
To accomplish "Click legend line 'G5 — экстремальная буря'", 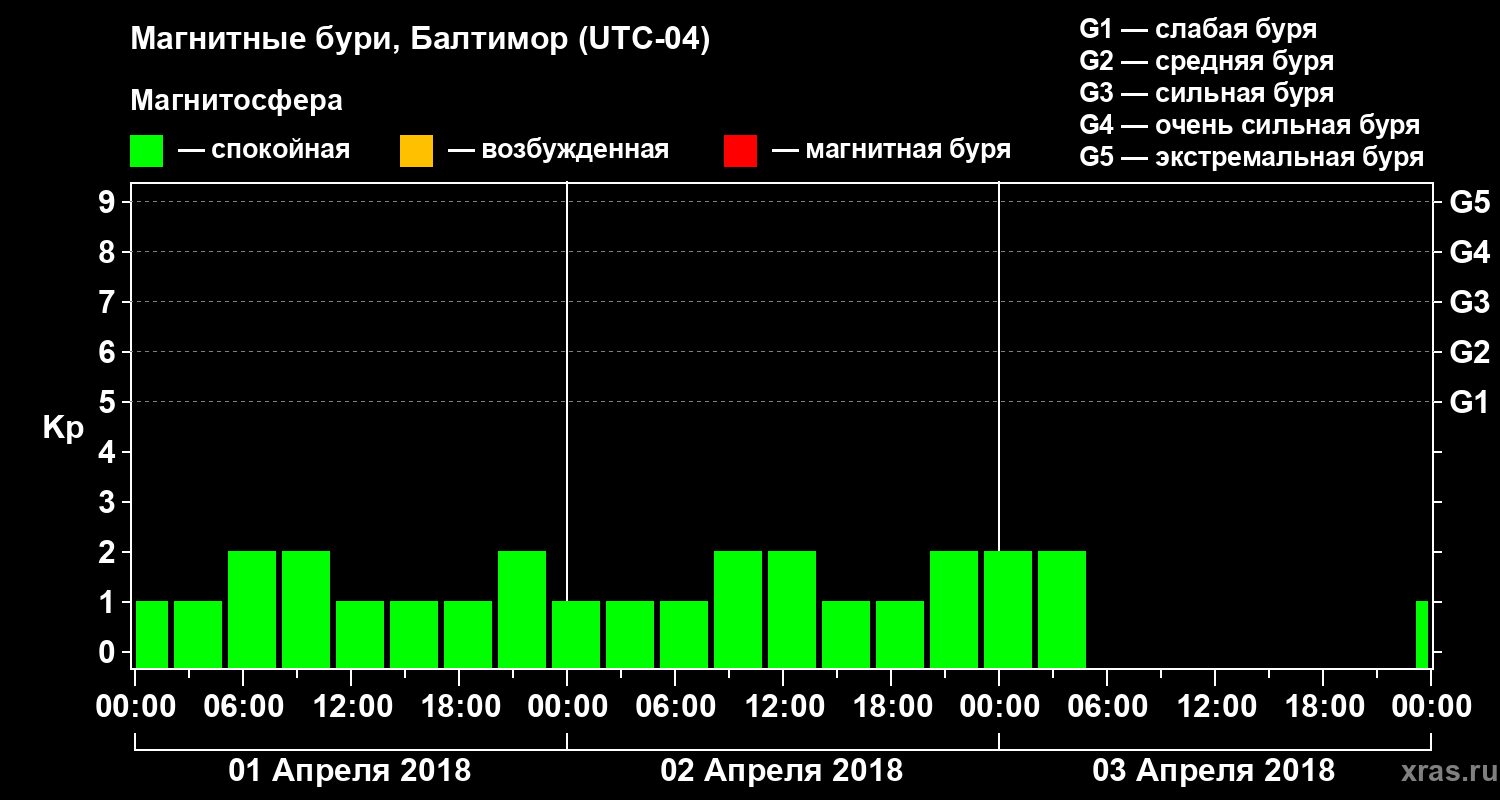I will point(1252,157).
